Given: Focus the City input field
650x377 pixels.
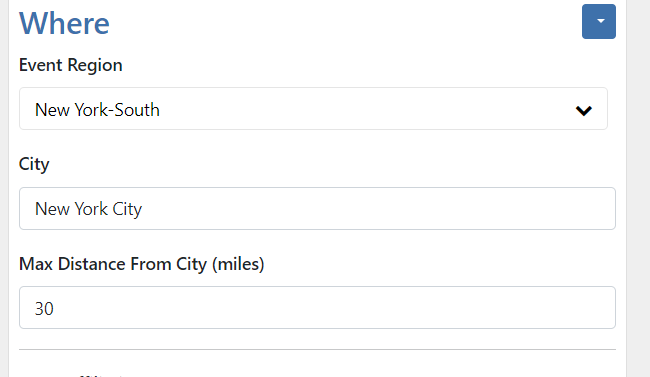Looking at the screenshot, I should [317, 209].
